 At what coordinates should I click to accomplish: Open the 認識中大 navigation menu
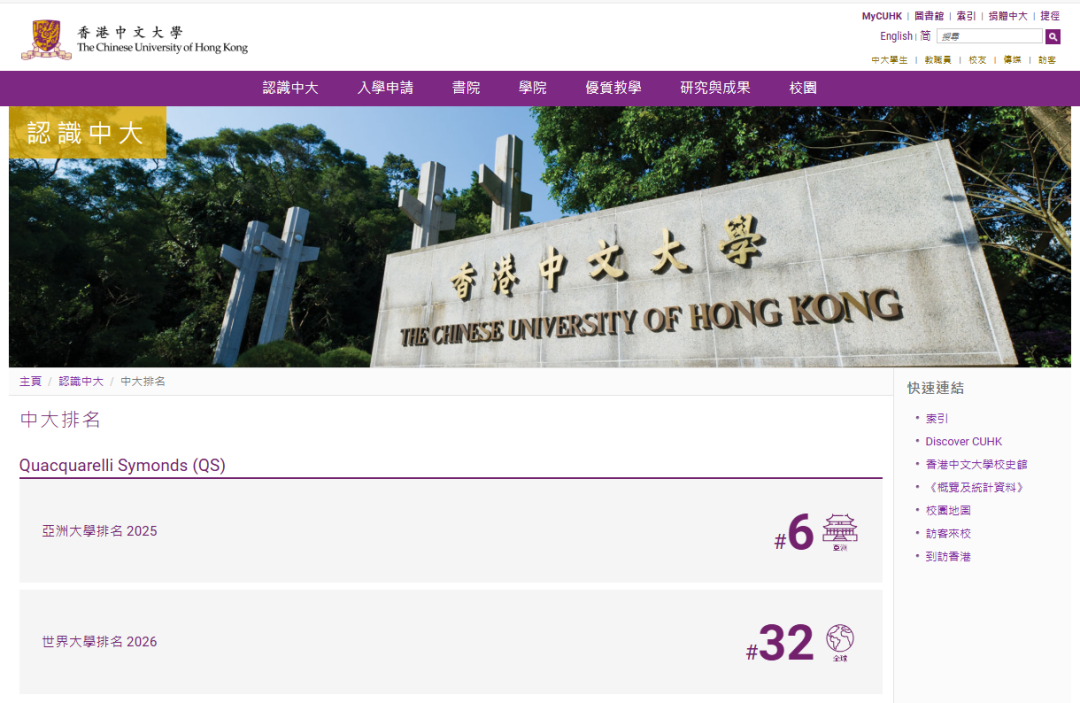click(290, 88)
